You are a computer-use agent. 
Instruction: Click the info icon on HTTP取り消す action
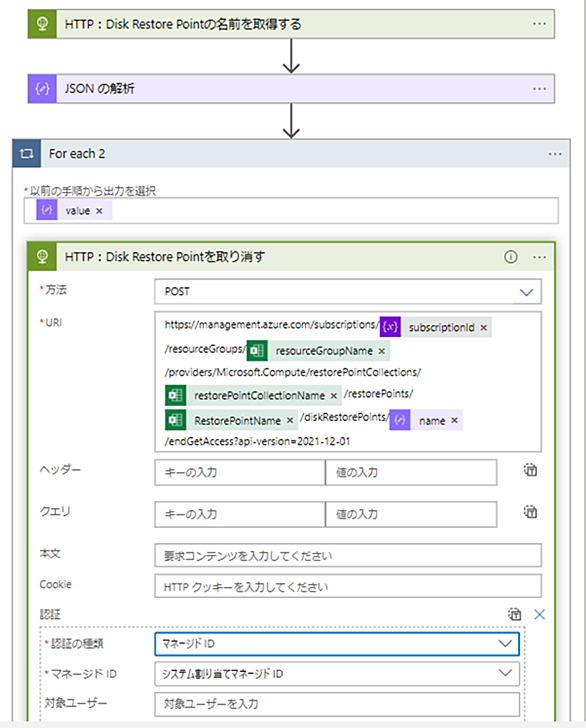pos(510,257)
